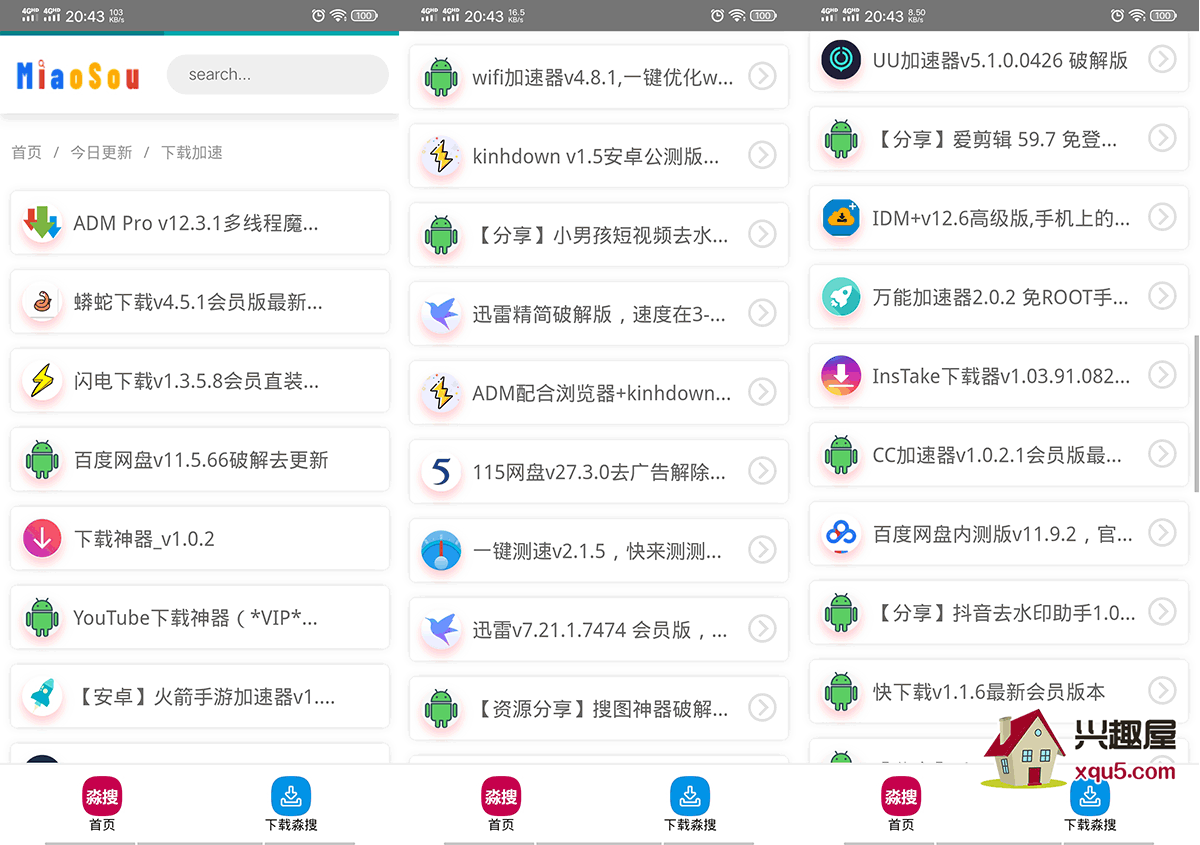Click the MiaoSou logo
This screenshot has height=845, width=1200.
(x=78, y=75)
